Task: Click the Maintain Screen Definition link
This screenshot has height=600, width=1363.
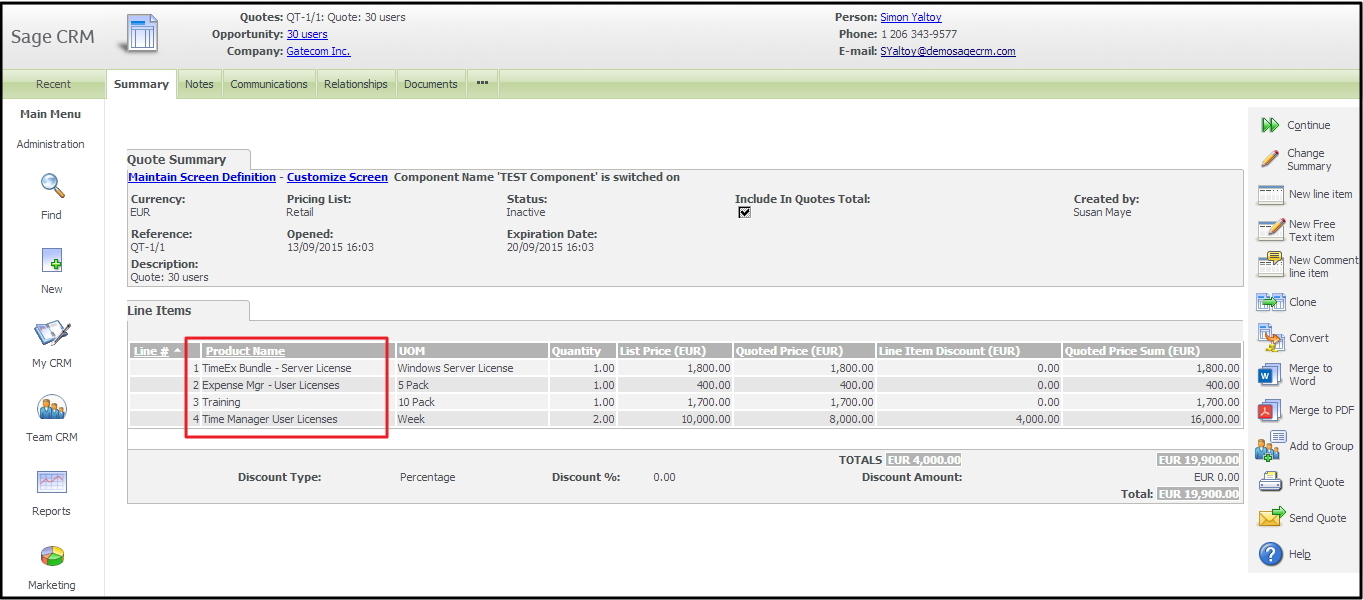Action: point(202,177)
